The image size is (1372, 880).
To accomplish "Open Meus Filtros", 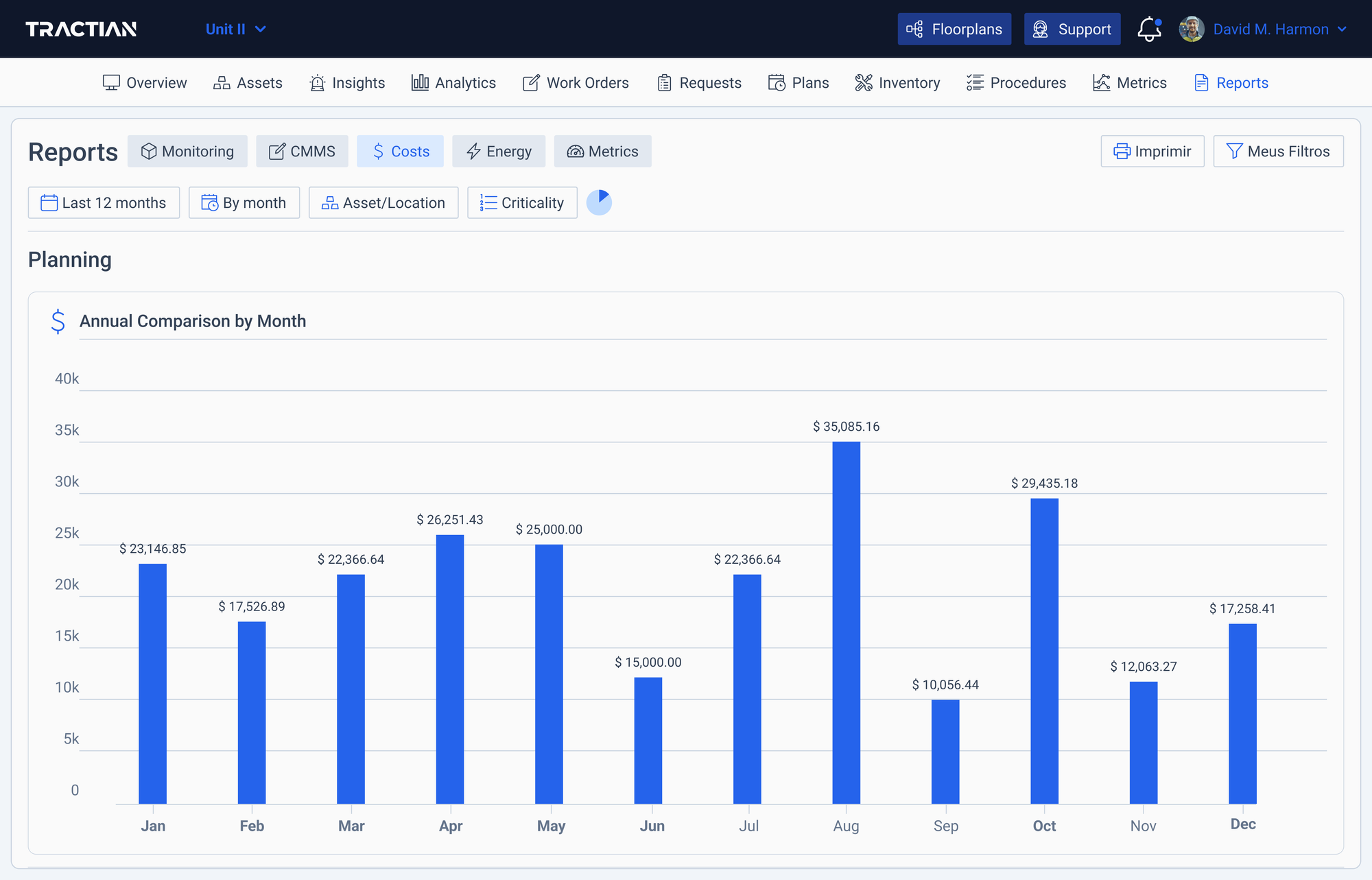I will pyautogui.click(x=1278, y=151).
